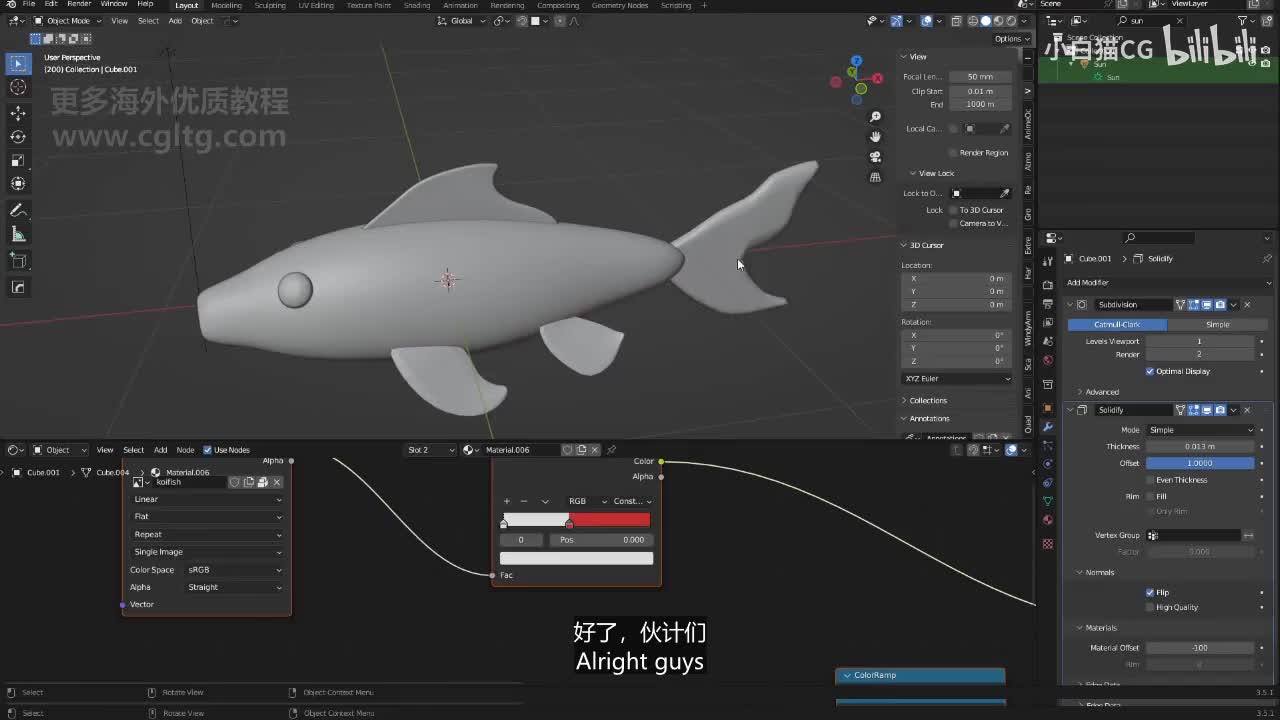The width and height of the screenshot is (1280, 720).
Task: Switch to the Modeling workspace tab
Action: (226, 5)
